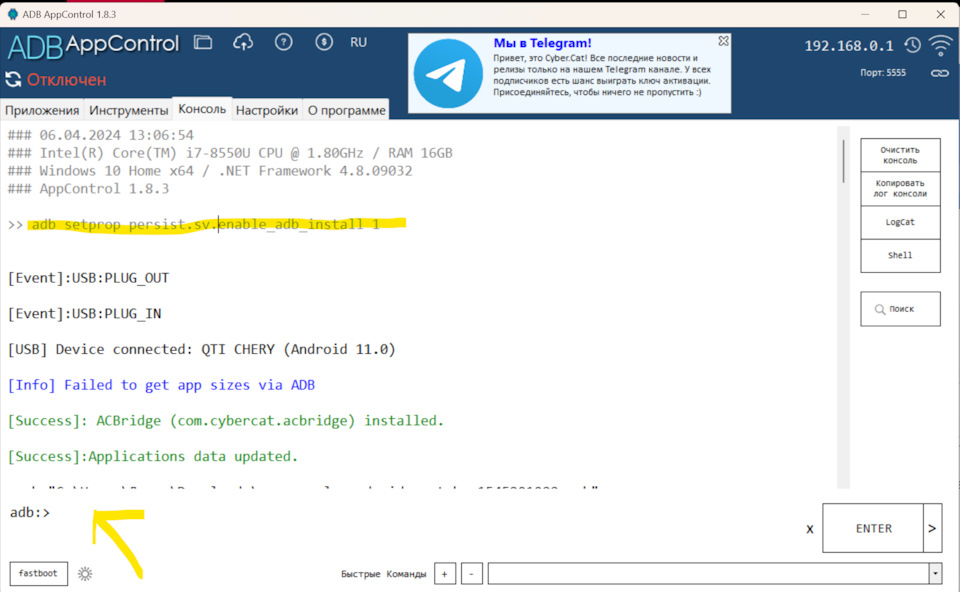Expand the arrow next to ENTER
Screen dimensions: 960x592
(x=932, y=528)
